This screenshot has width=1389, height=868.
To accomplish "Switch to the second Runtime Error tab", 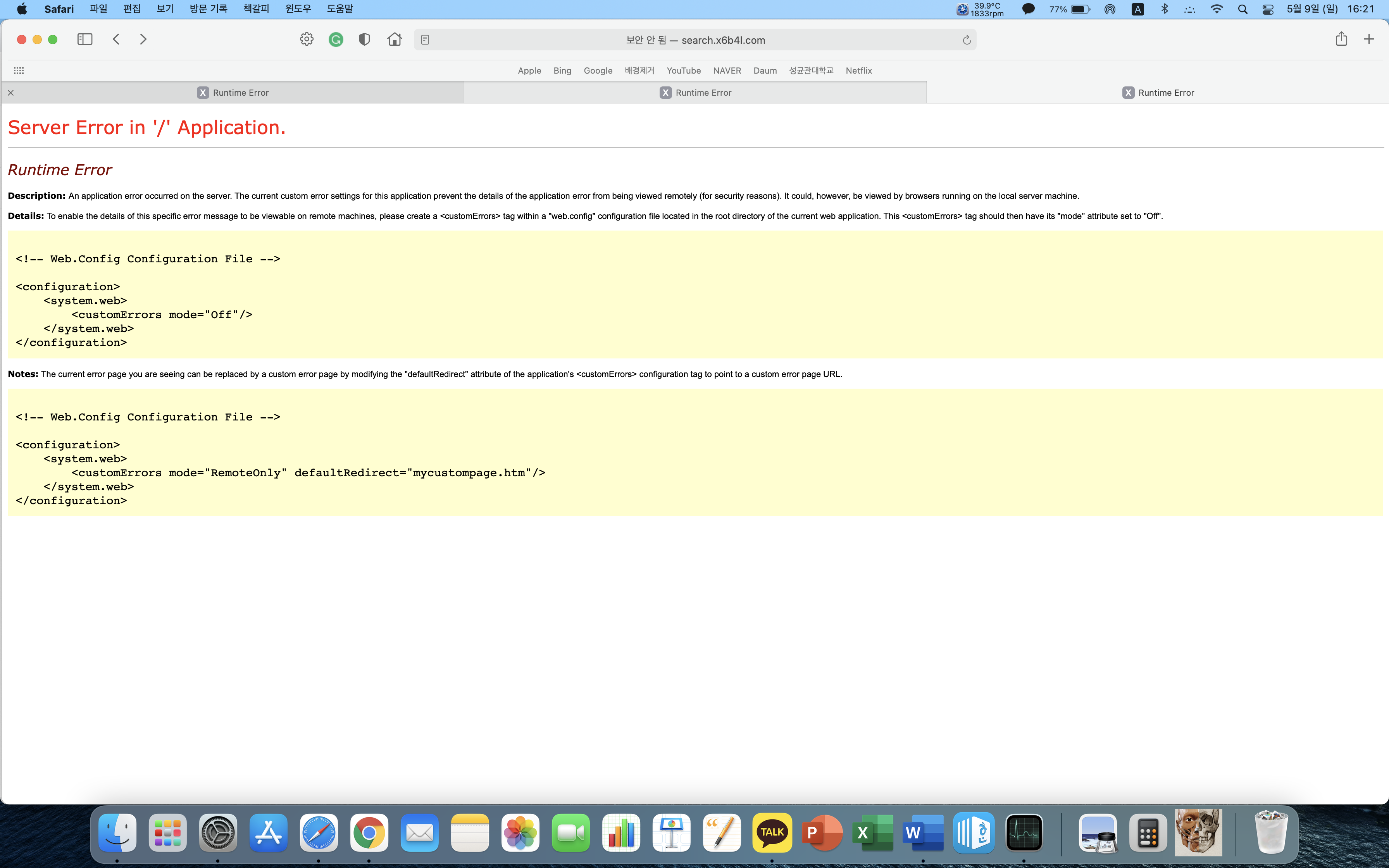I will (x=695, y=93).
